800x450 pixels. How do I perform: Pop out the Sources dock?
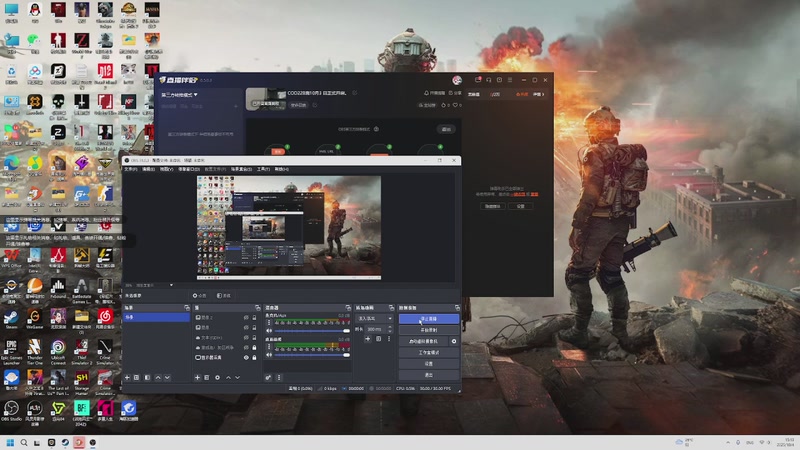tap(257, 308)
